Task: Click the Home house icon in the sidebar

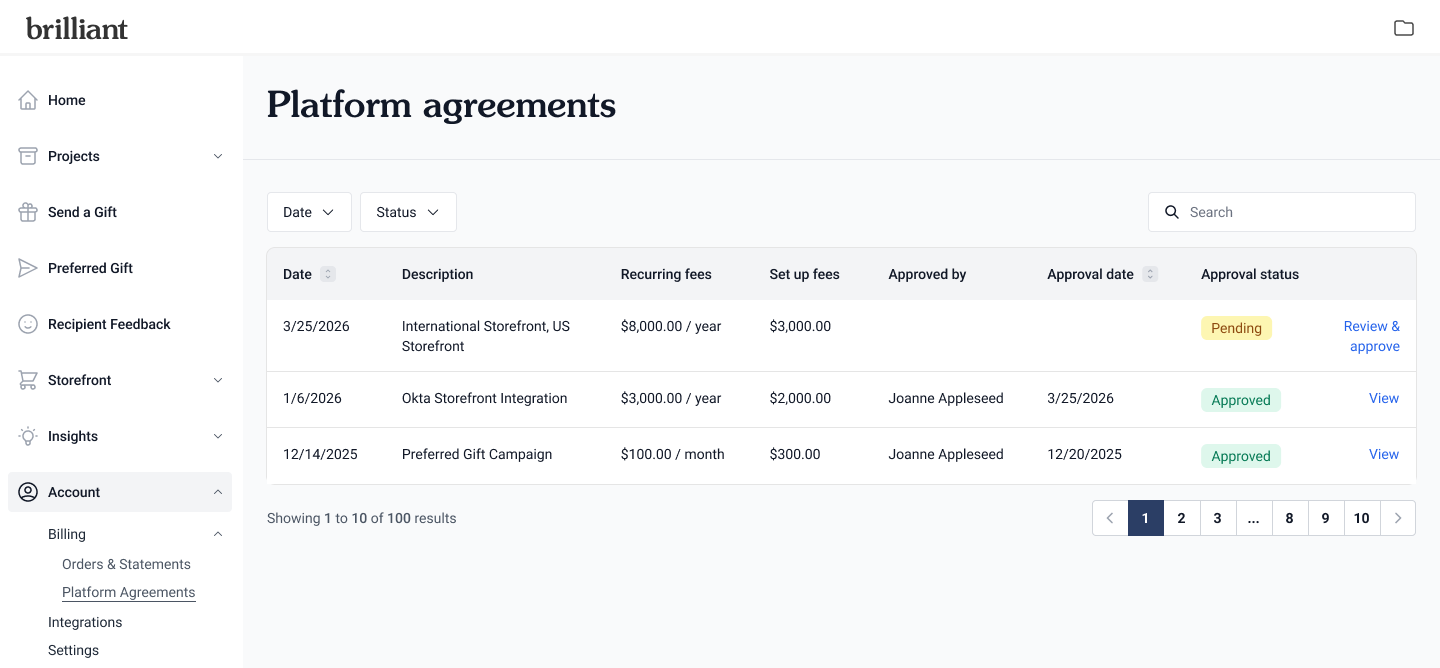Action: [x=28, y=100]
